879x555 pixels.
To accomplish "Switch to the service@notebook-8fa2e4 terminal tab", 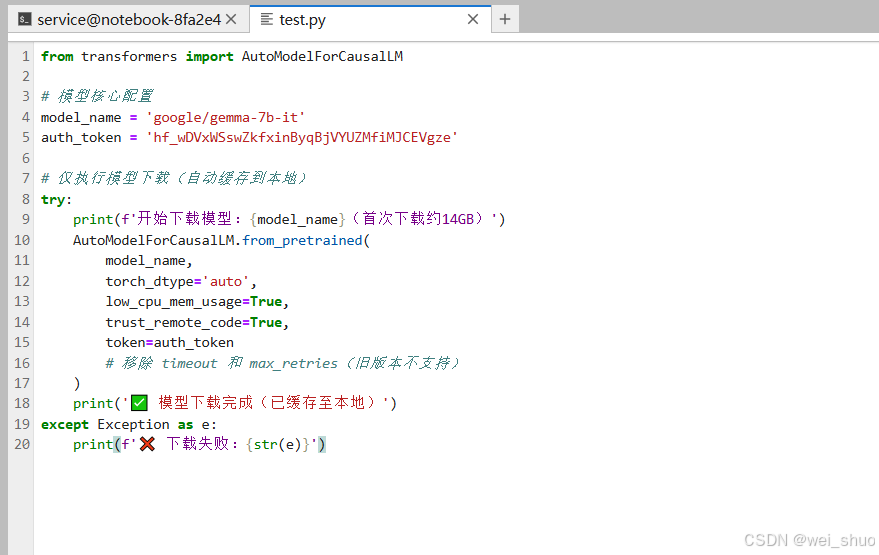I will [x=128, y=20].
